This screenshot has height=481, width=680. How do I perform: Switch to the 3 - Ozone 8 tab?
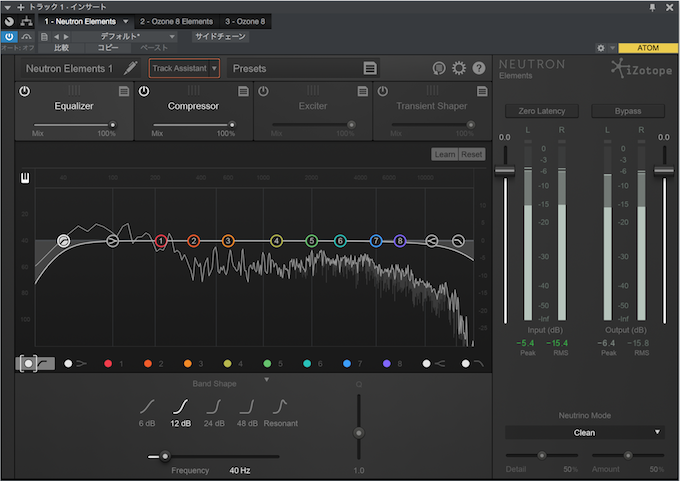tap(245, 21)
